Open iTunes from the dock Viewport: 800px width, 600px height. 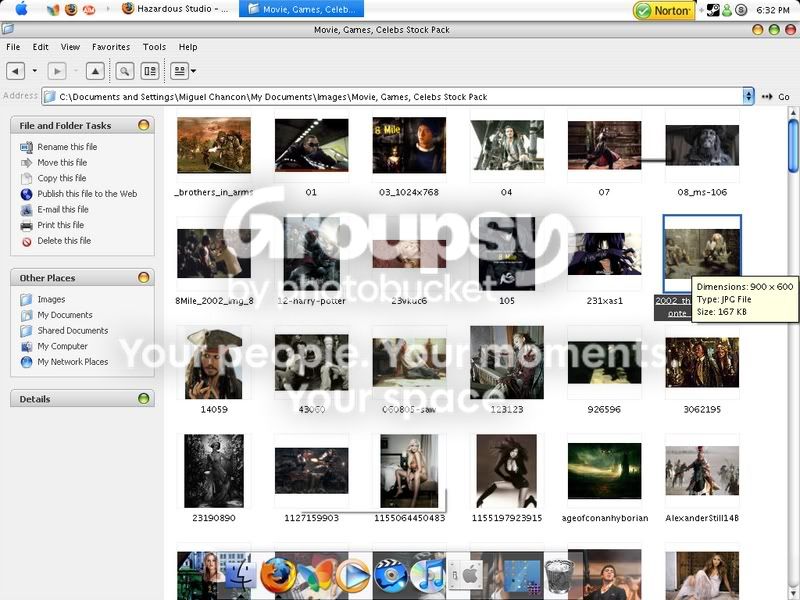click(x=428, y=576)
